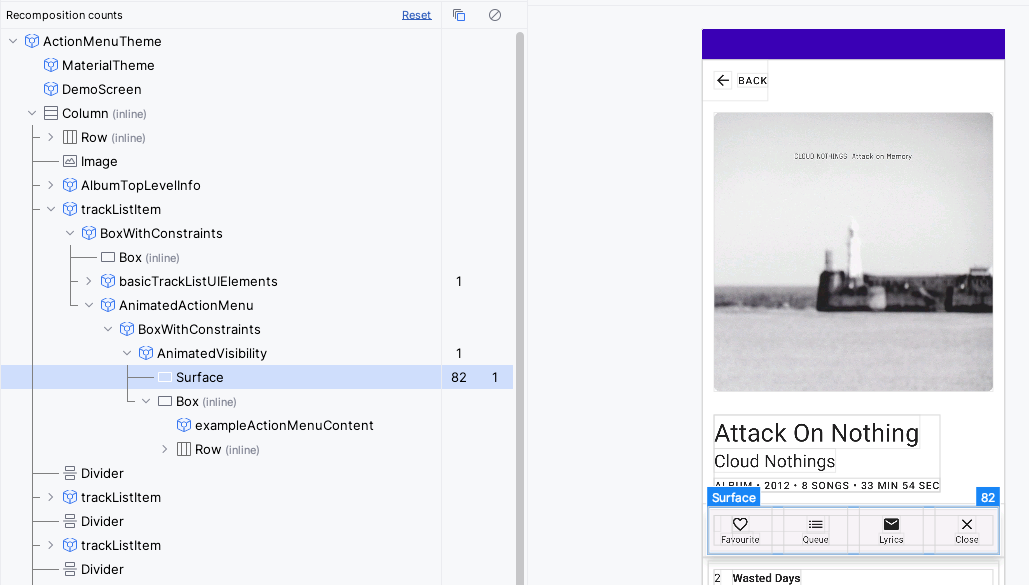Click the tree panel vertical scrollbar
Screen dimensions: 1029x585
[520, 308]
